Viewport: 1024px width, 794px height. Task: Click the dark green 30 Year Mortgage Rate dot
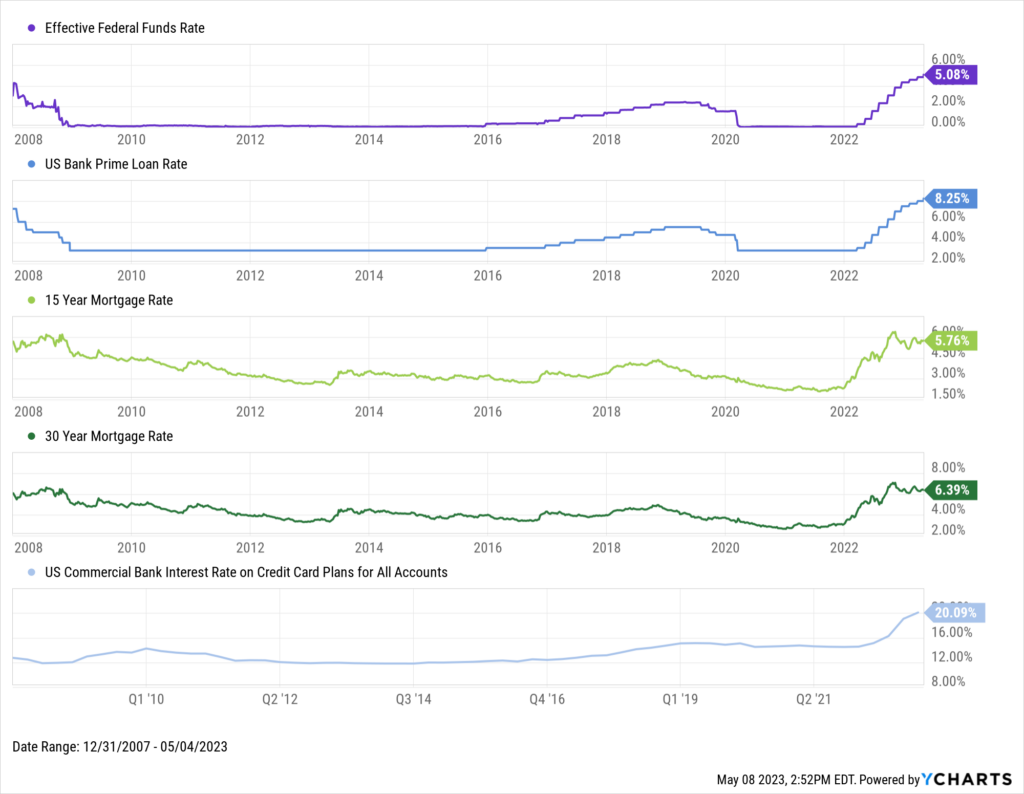pos(29,436)
